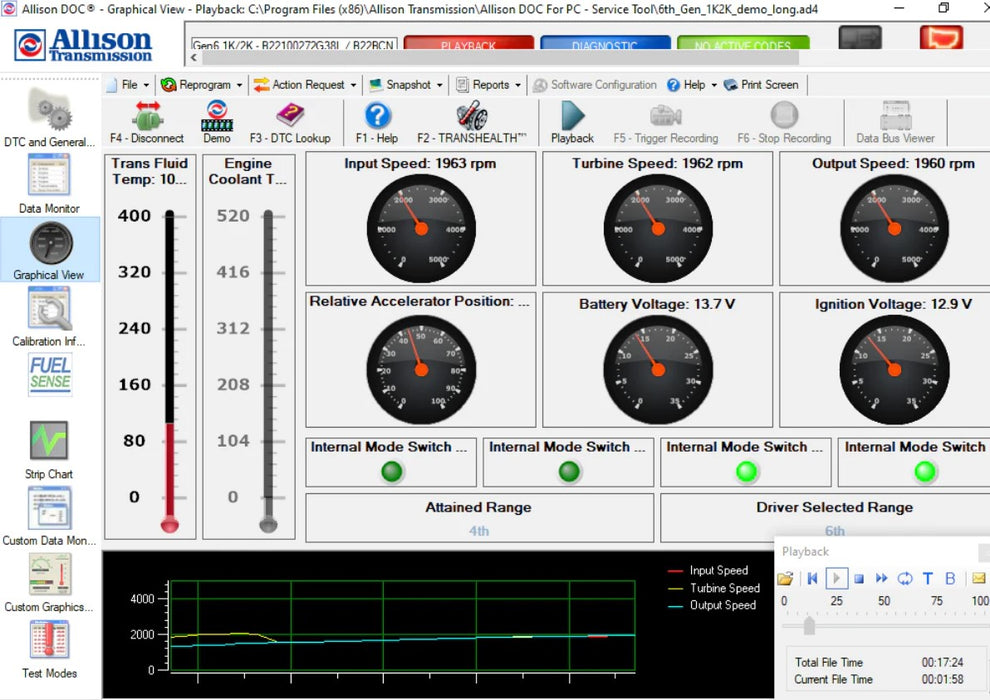Stop playback using the square stop button

(860, 578)
